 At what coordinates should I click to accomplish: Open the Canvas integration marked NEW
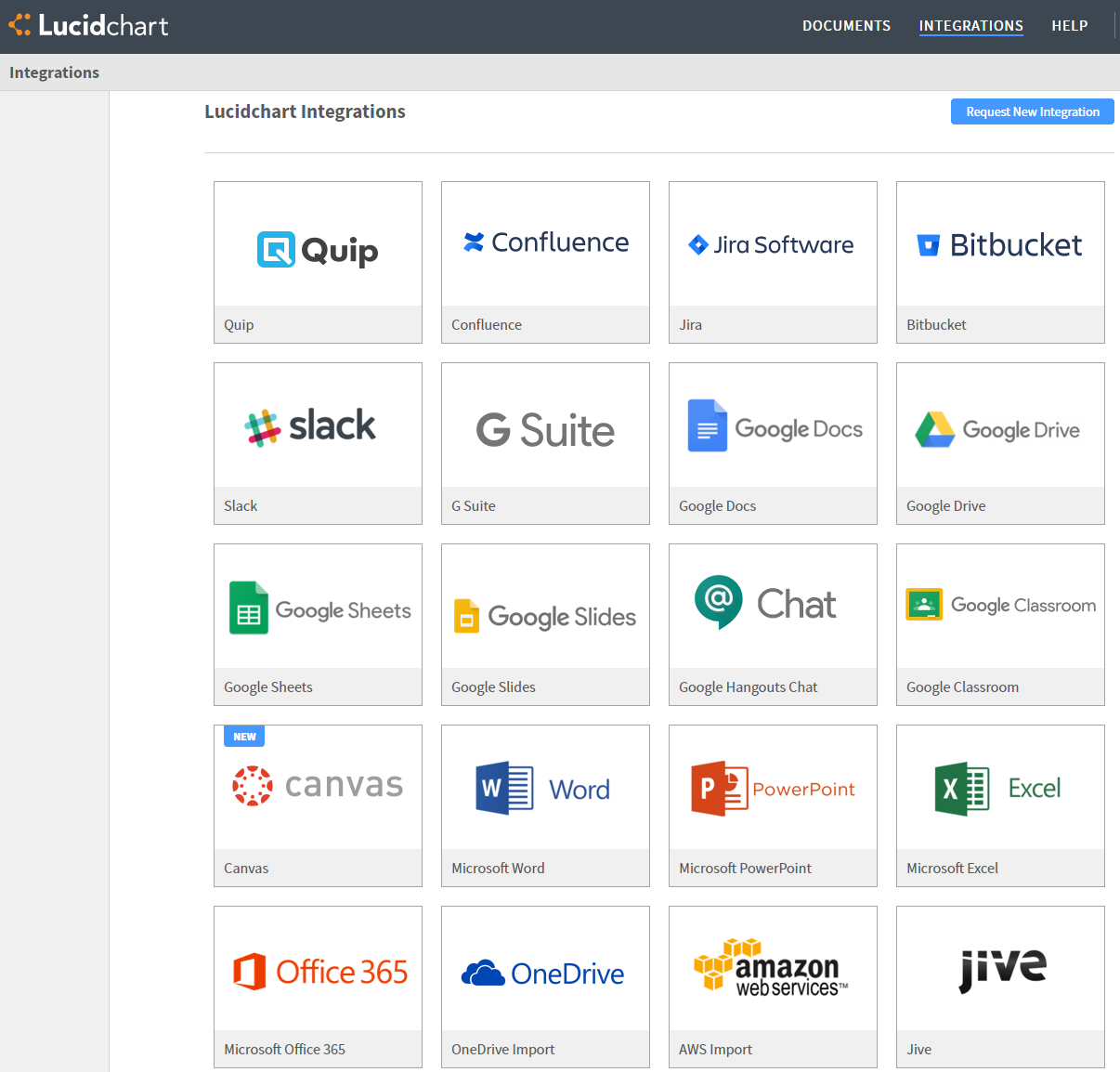[318, 787]
